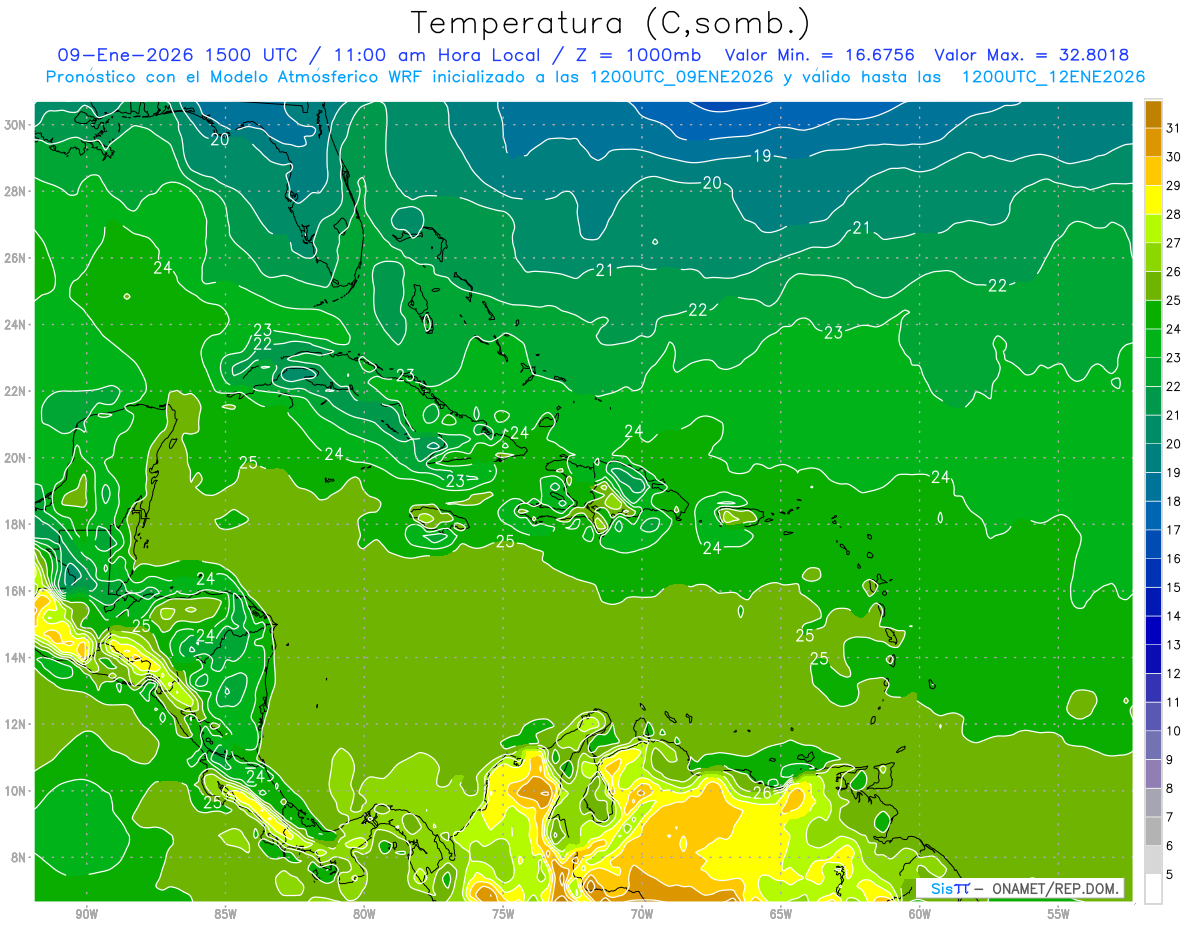Click the legend swatch between 19 and 20
This screenshot has width=1200, height=927.
[x=1153, y=459]
